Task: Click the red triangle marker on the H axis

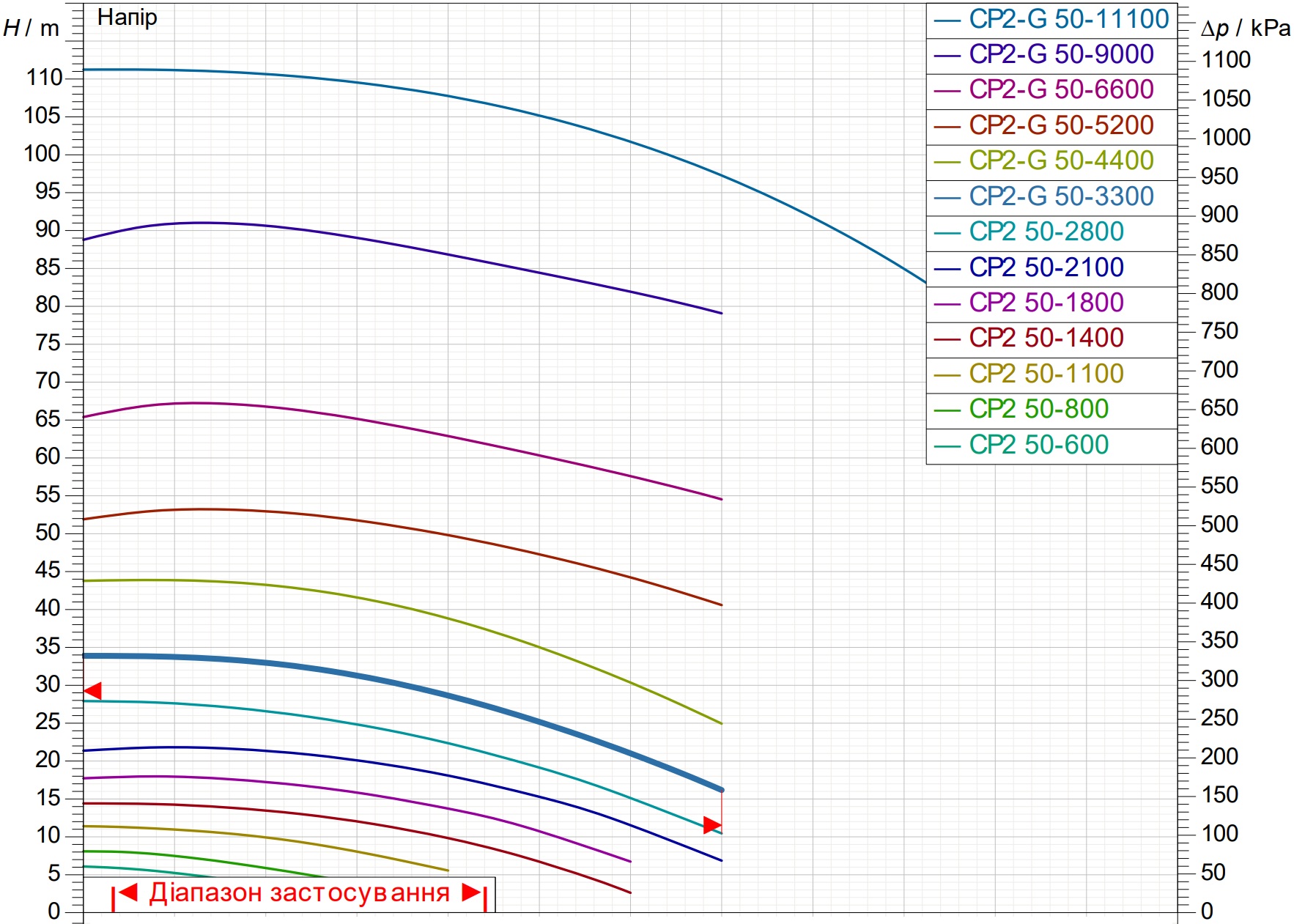Action: 93,691
